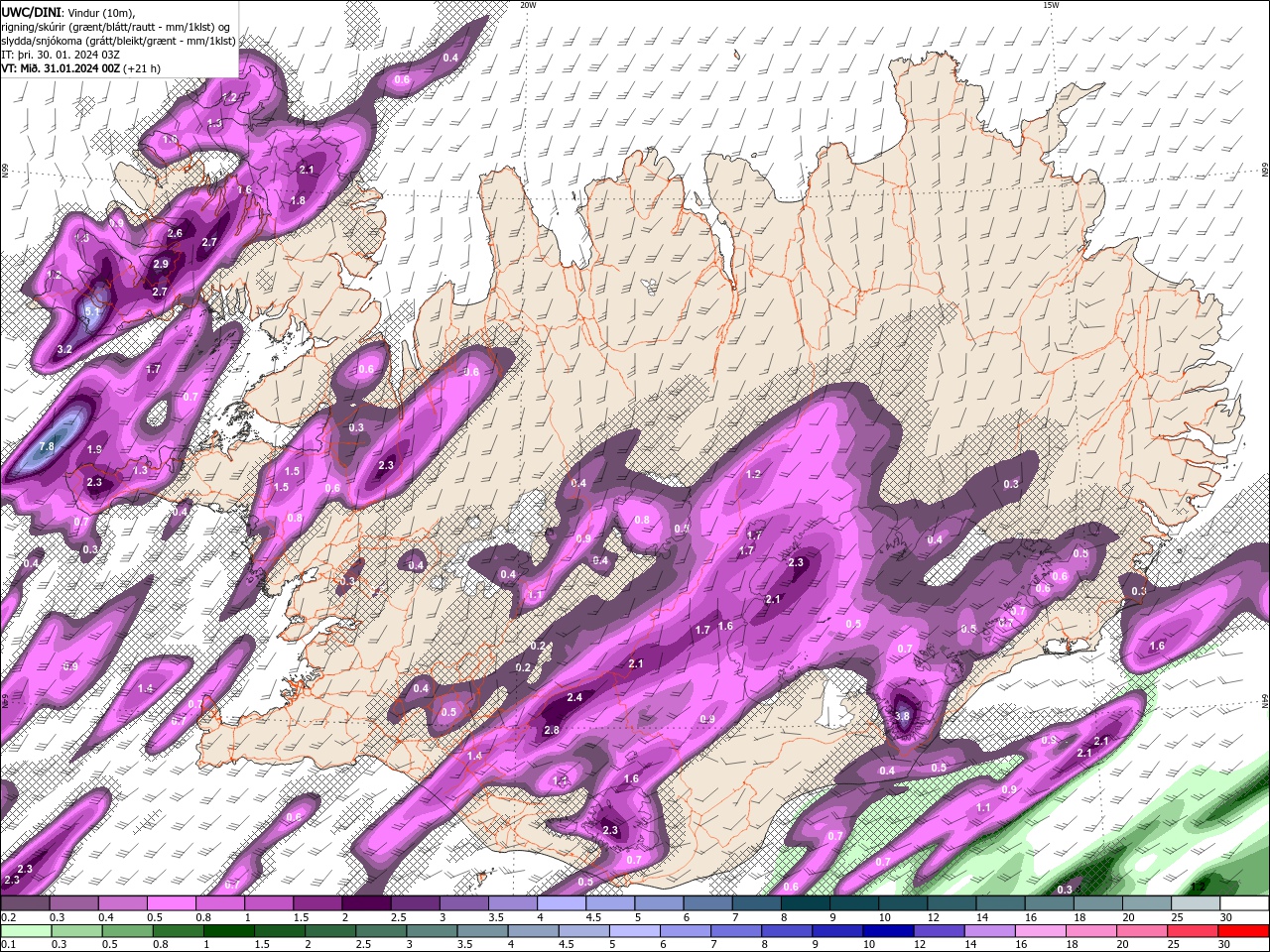1270x952 pixels.
Task: Click the 2.6 precipitation value on the map
Action: click(x=175, y=233)
